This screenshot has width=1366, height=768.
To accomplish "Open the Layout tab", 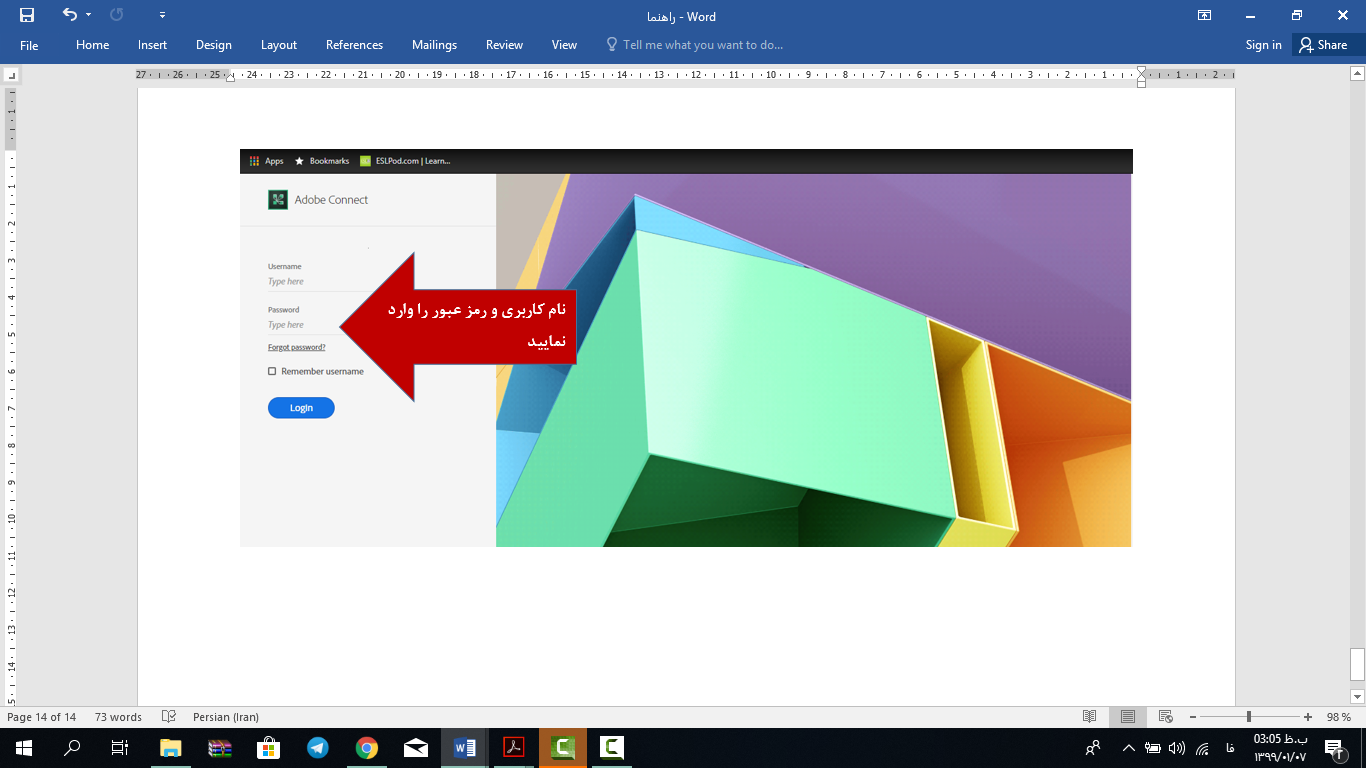I will click(x=279, y=45).
